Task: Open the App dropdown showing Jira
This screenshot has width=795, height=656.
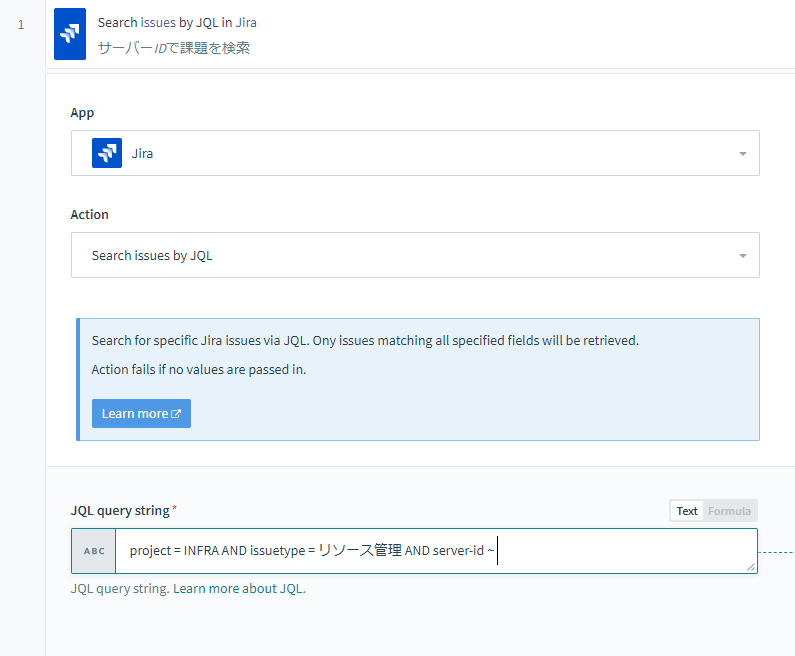Action: (415, 153)
